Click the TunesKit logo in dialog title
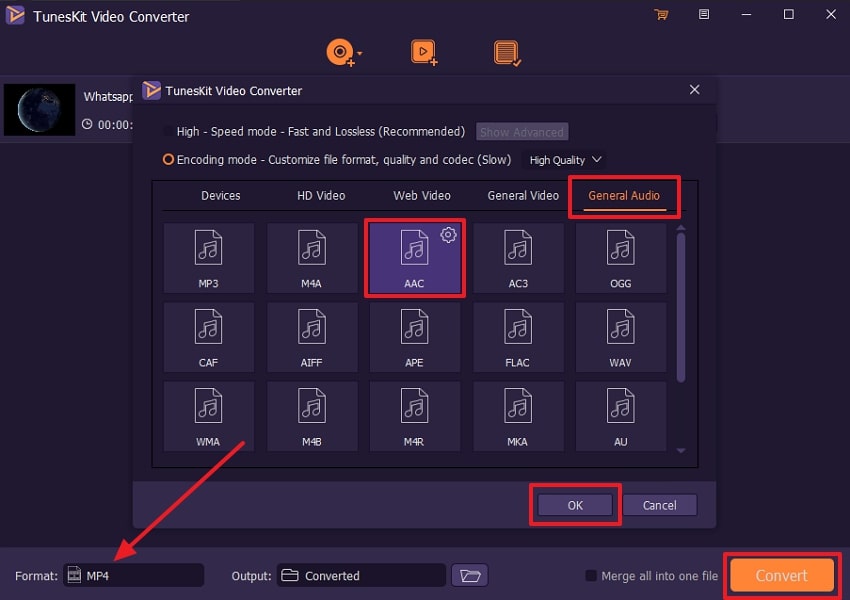Screen dimensions: 850x600 pyautogui.click(x=152, y=90)
